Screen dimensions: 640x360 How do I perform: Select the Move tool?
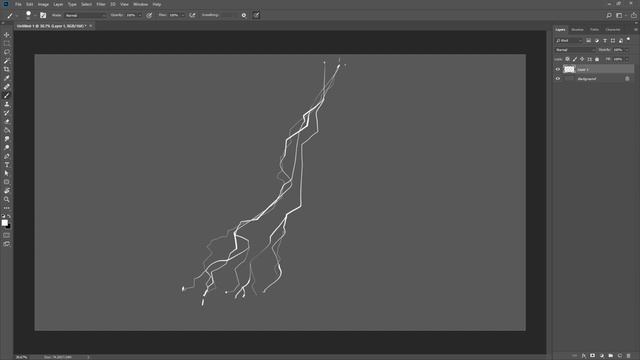tap(7, 35)
